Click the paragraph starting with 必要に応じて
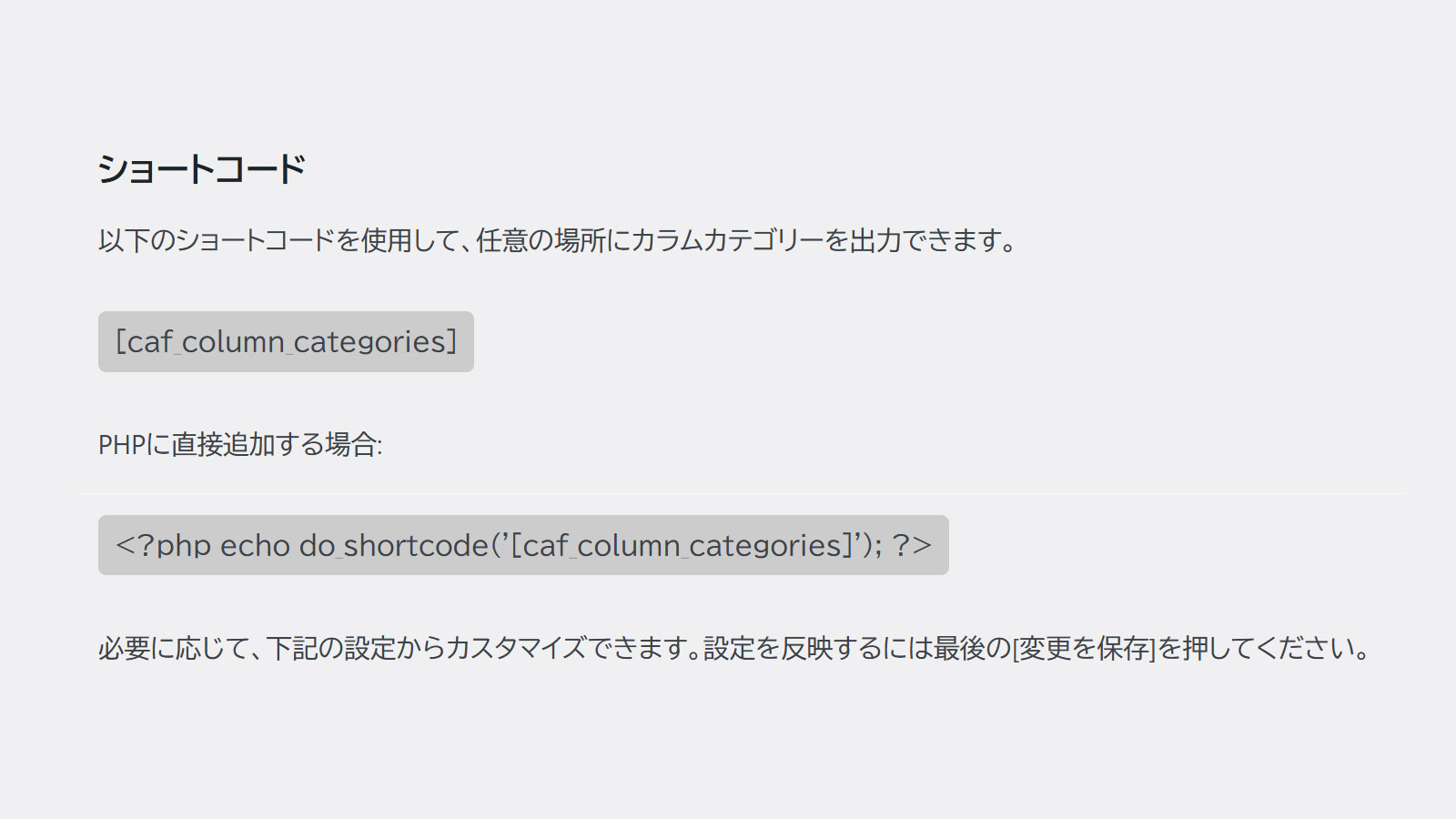 (x=733, y=649)
